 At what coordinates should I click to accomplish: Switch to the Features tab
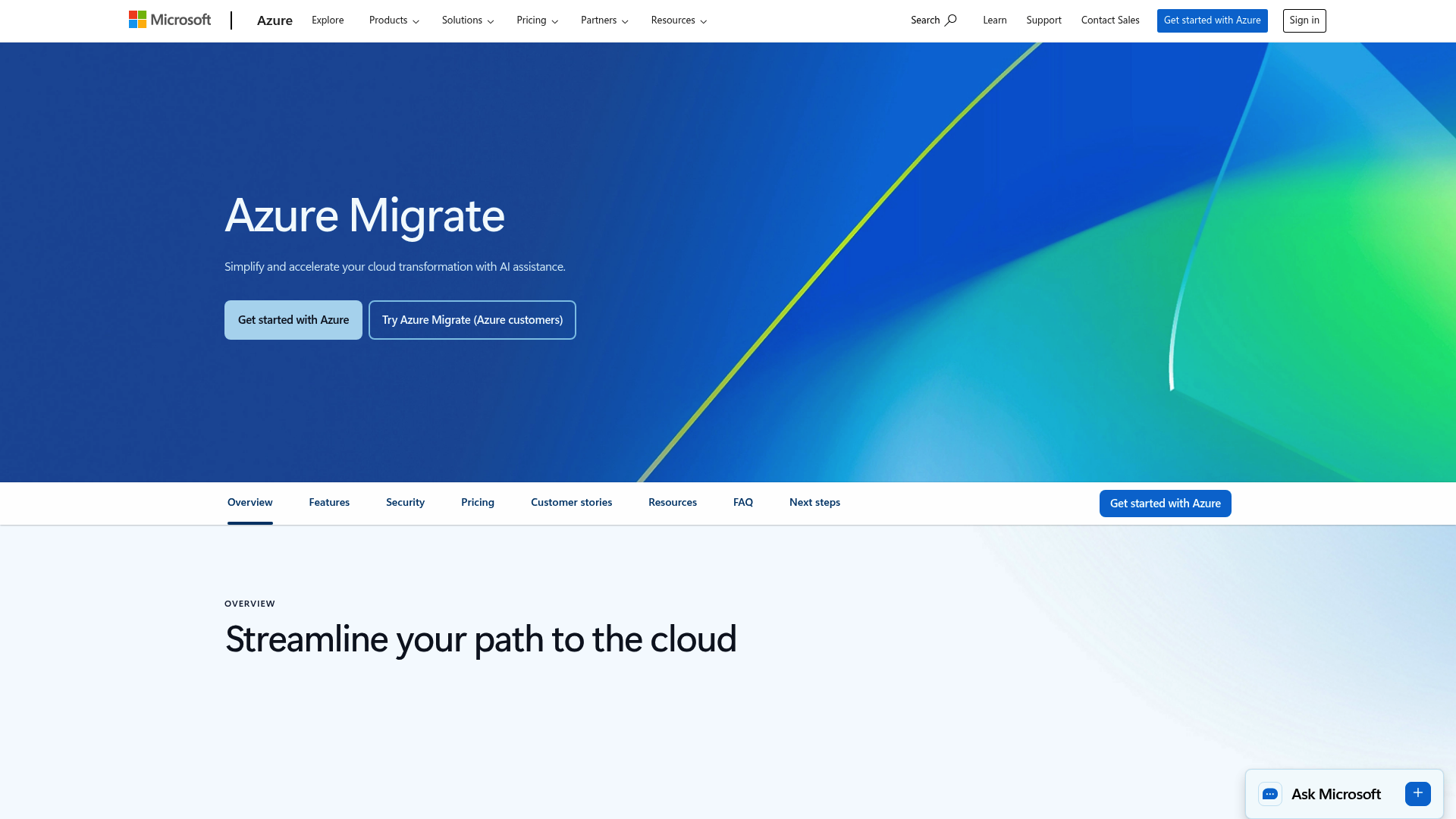(328, 502)
